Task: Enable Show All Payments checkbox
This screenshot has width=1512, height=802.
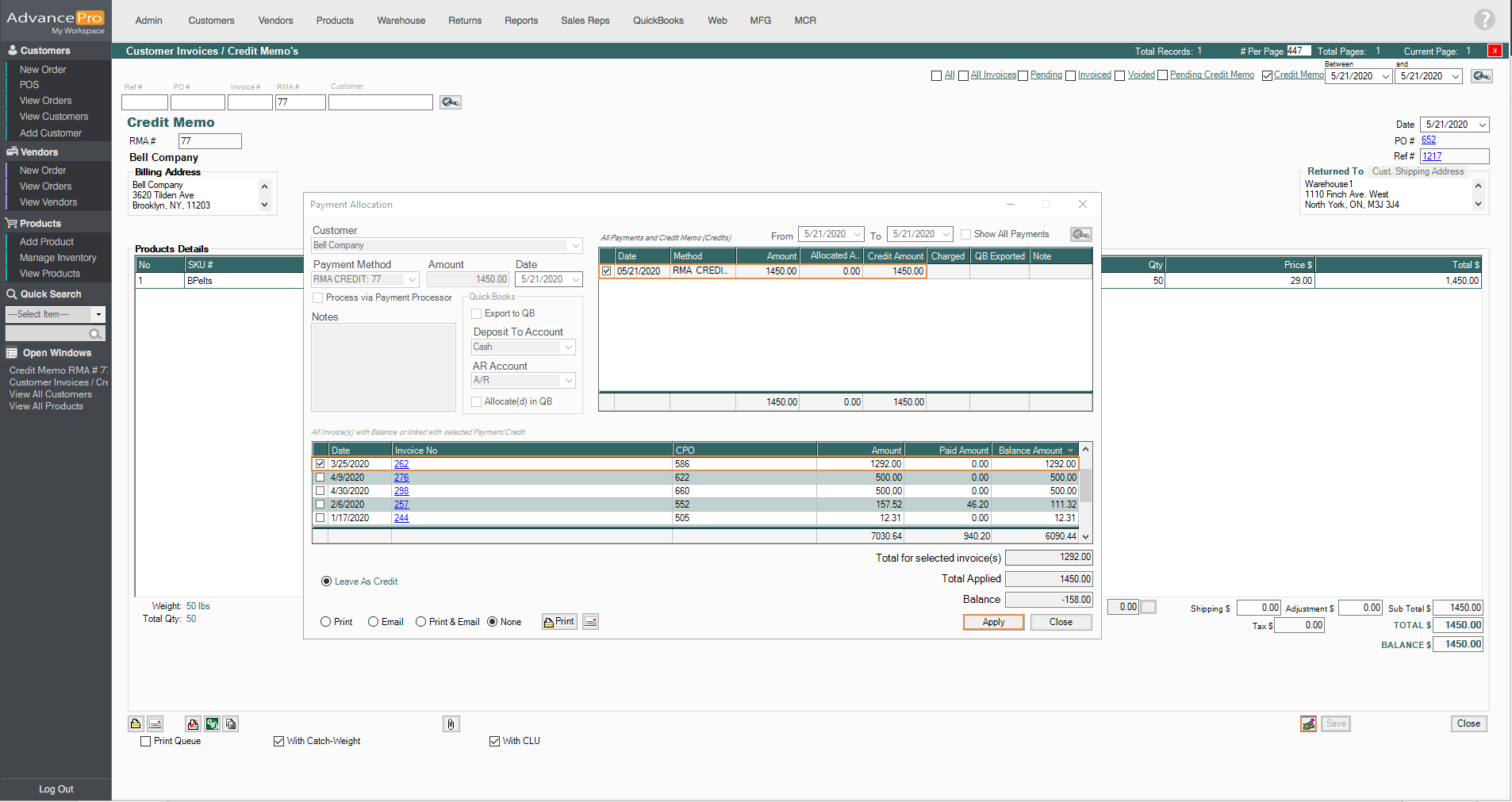Action: coord(965,234)
